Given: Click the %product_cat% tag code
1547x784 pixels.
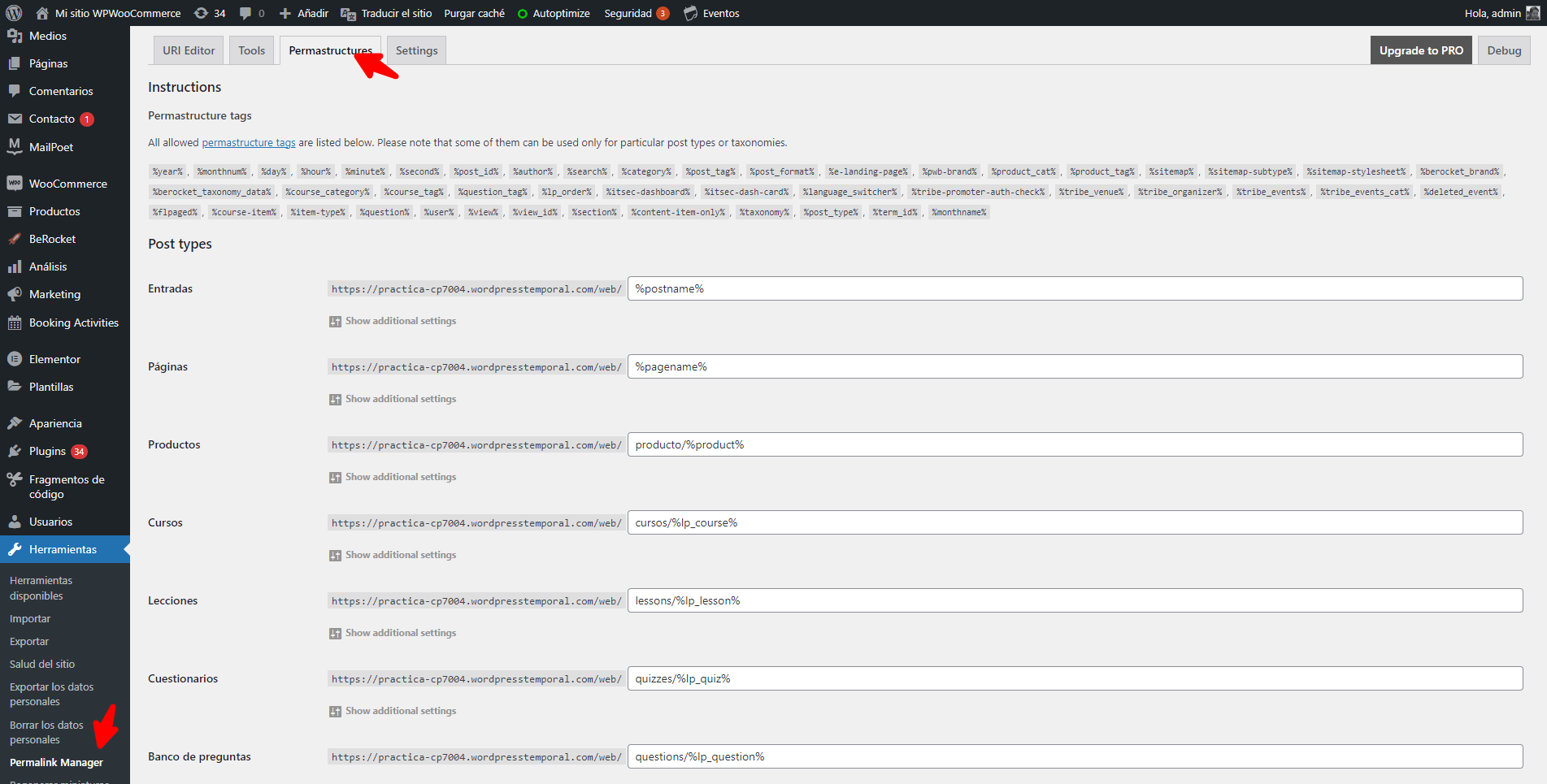Looking at the screenshot, I should click(1023, 171).
